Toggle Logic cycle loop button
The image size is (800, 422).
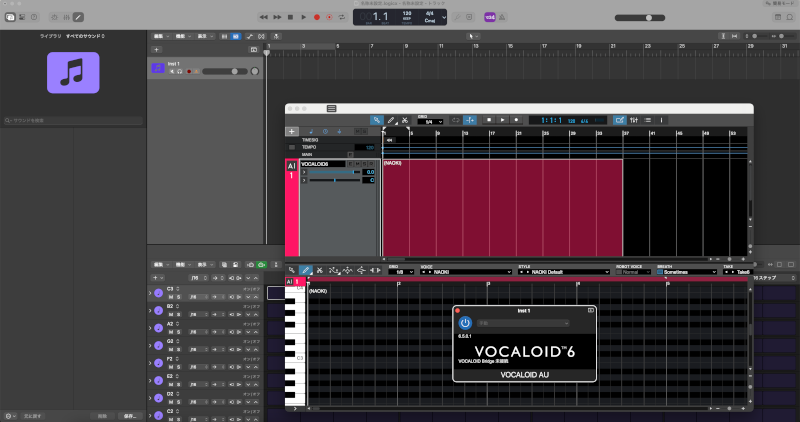tap(342, 17)
